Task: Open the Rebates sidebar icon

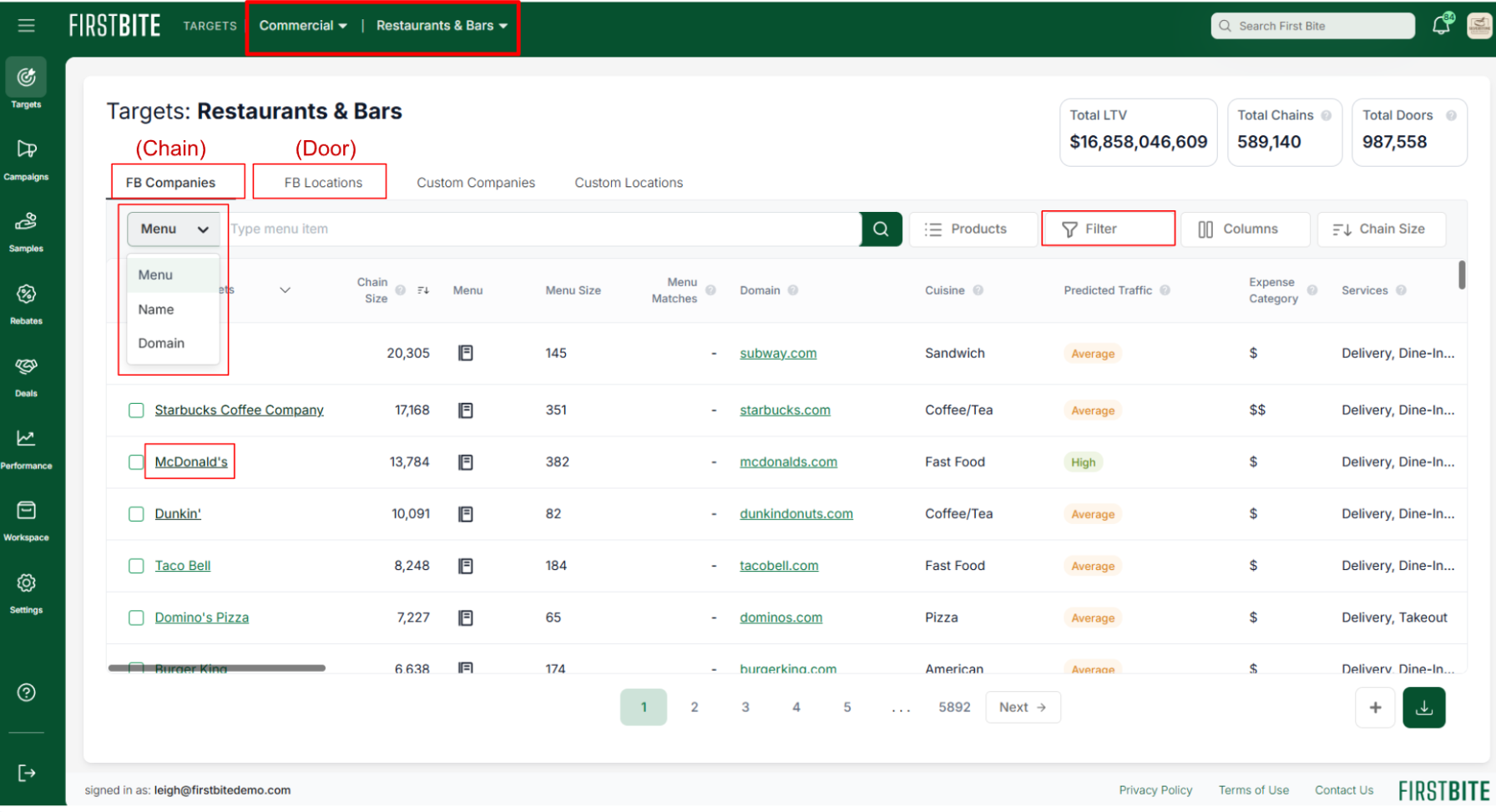Action: (26, 303)
